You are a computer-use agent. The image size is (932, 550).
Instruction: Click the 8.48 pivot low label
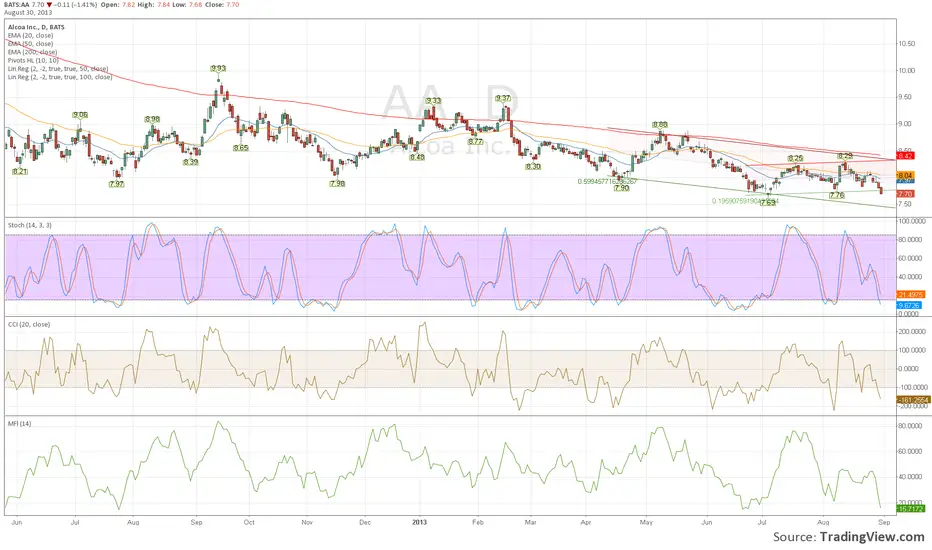[417, 158]
